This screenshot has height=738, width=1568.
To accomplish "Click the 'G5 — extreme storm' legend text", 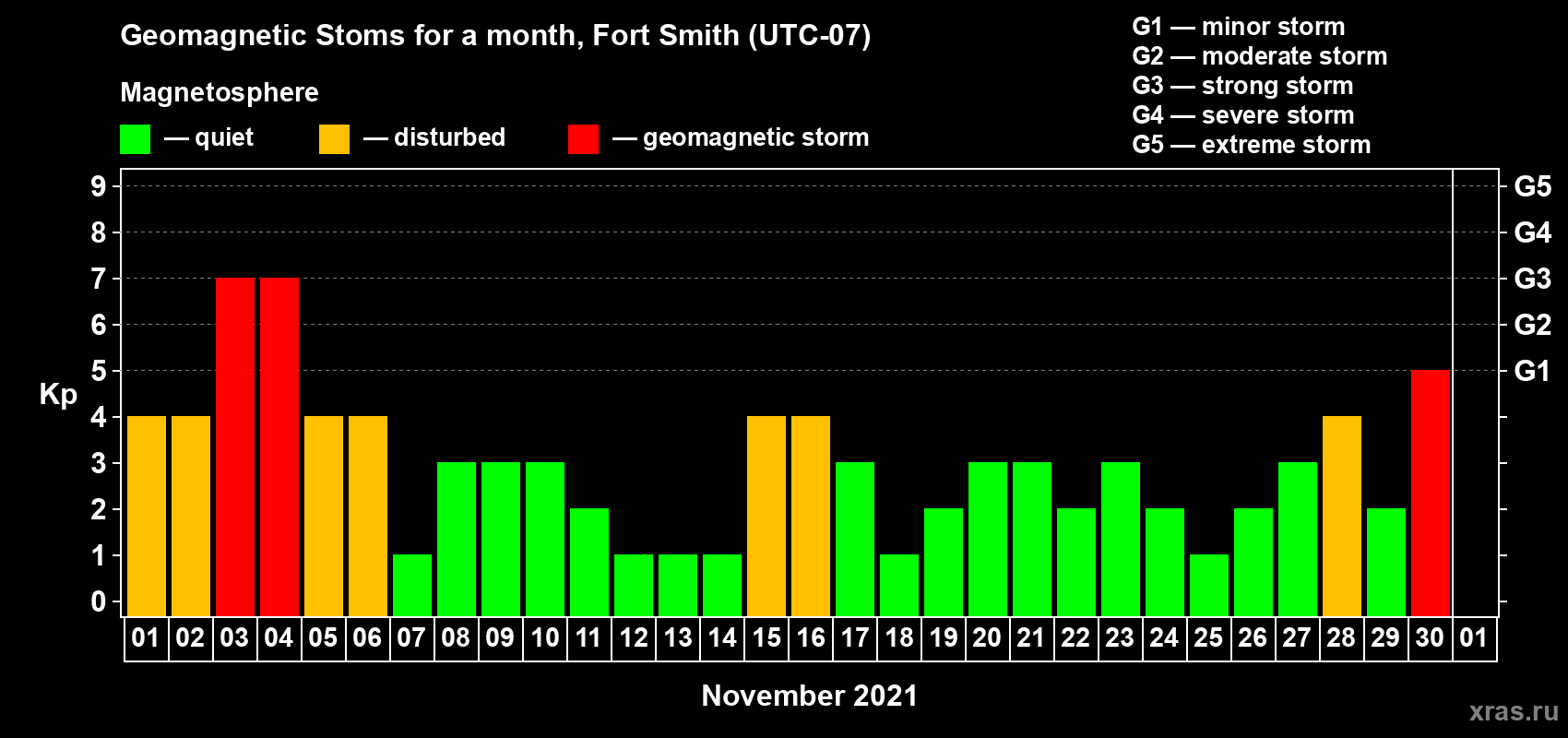I will 1252,145.
